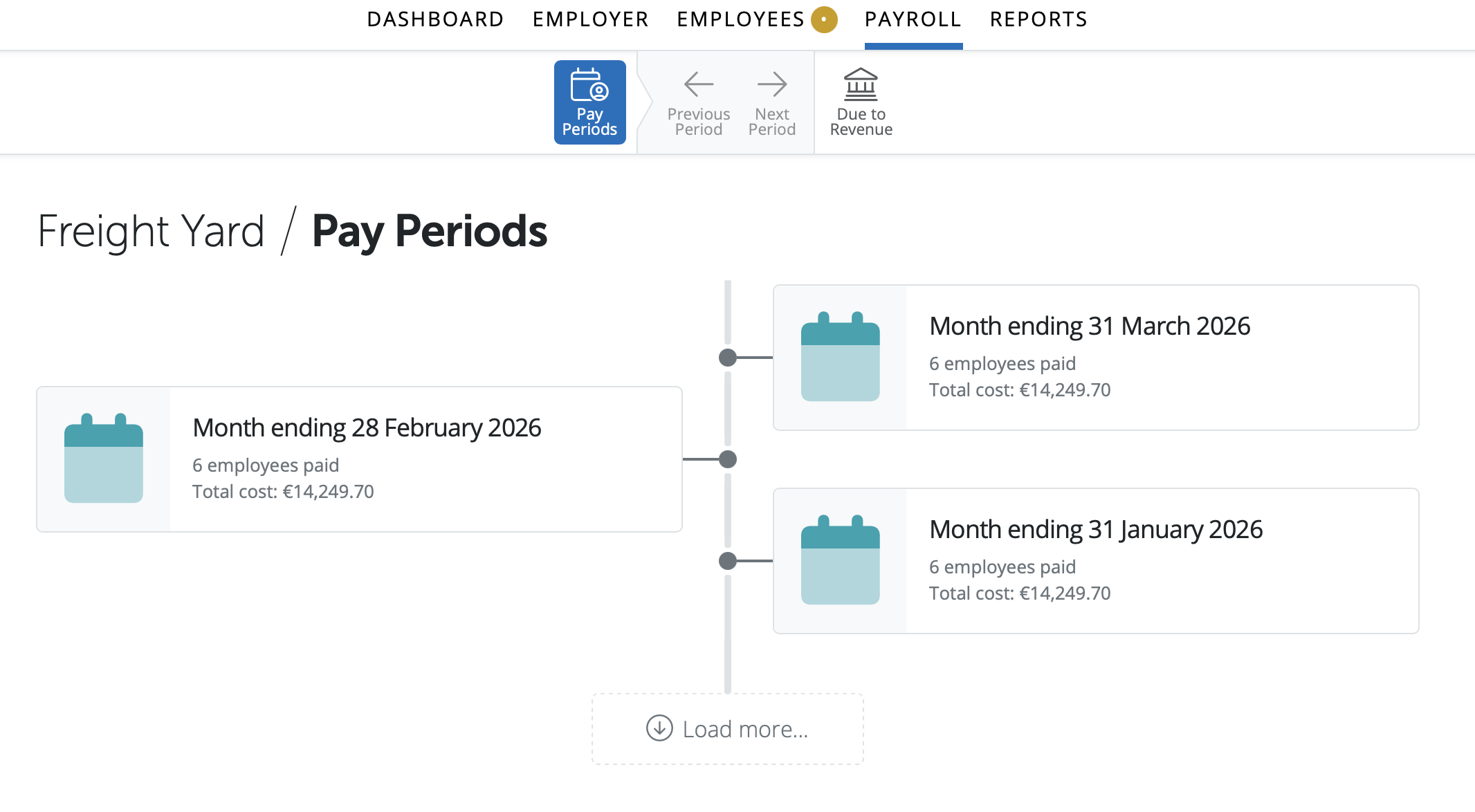The width and height of the screenshot is (1475, 812).
Task: Open Month ending 31 March 2026
Action: tap(1090, 326)
